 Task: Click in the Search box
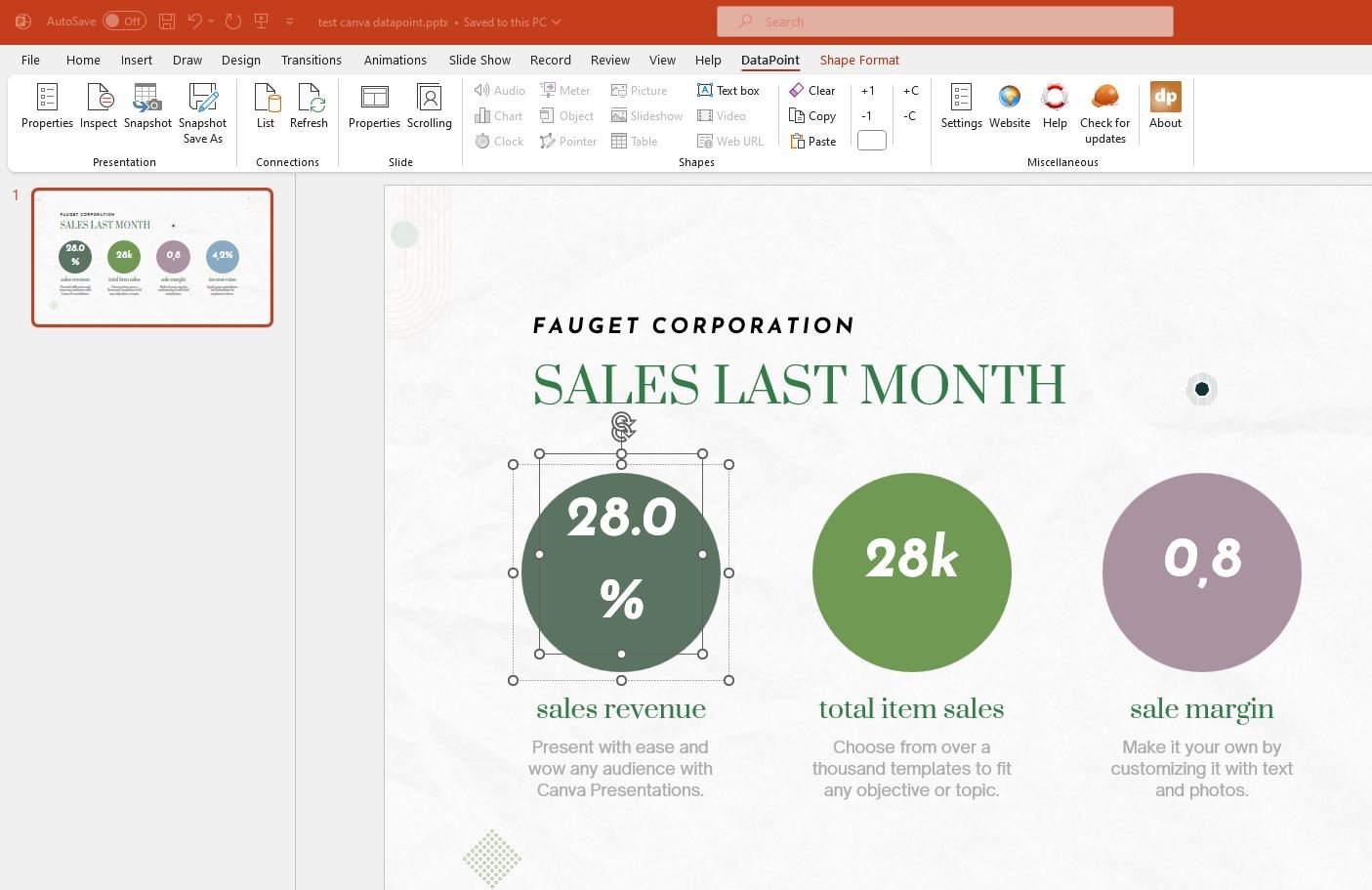point(944,21)
